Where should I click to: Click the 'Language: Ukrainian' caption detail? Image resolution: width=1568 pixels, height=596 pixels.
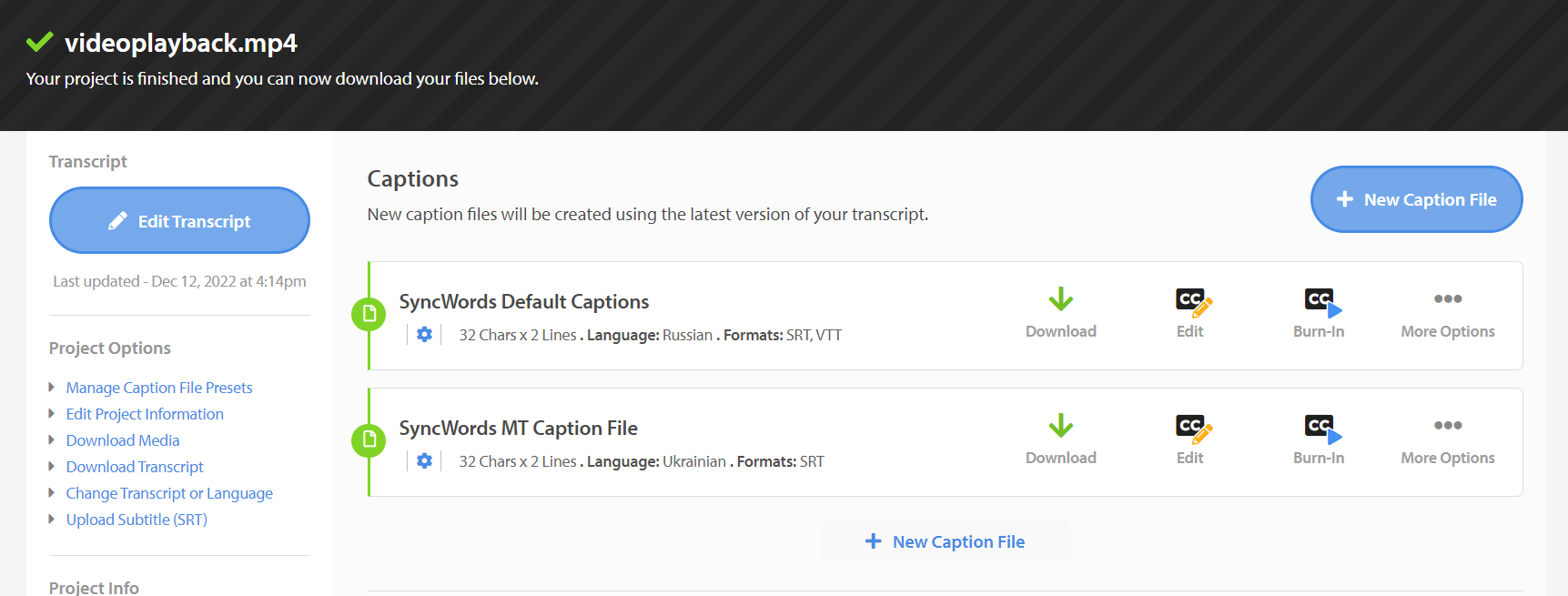(x=656, y=461)
